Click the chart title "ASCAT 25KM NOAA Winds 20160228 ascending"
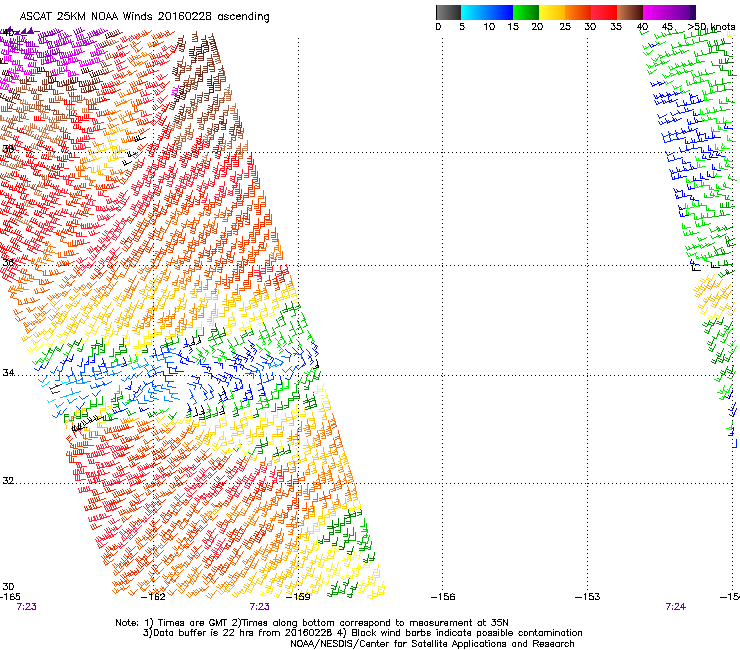The width and height of the screenshot is (740, 650). (x=144, y=17)
